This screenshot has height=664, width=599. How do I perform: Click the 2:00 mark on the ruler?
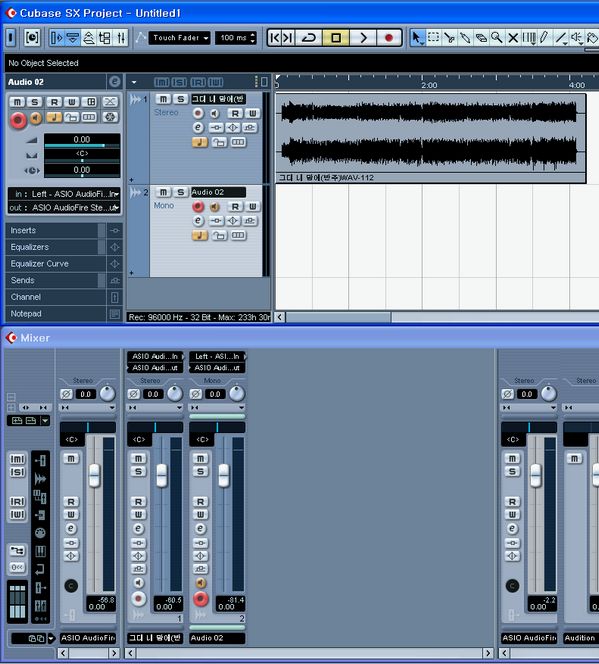point(429,85)
